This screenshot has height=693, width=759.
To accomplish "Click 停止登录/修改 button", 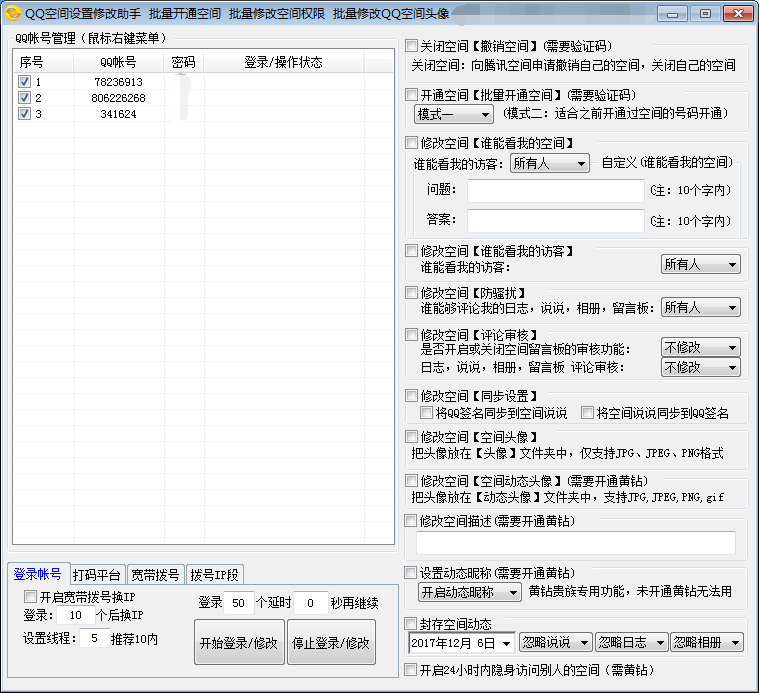I will pyautogui.click(x=332, y=643).
